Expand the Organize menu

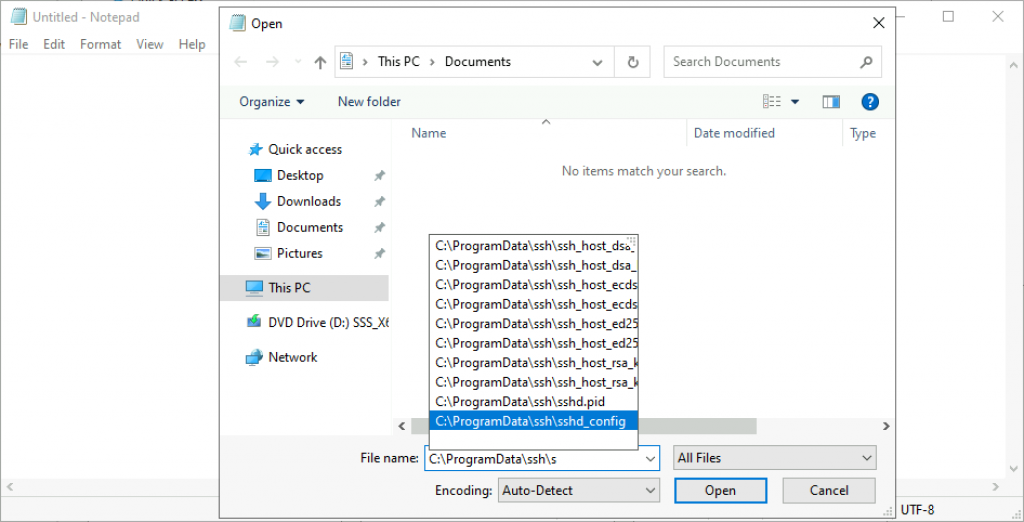(x=272, y=101)
